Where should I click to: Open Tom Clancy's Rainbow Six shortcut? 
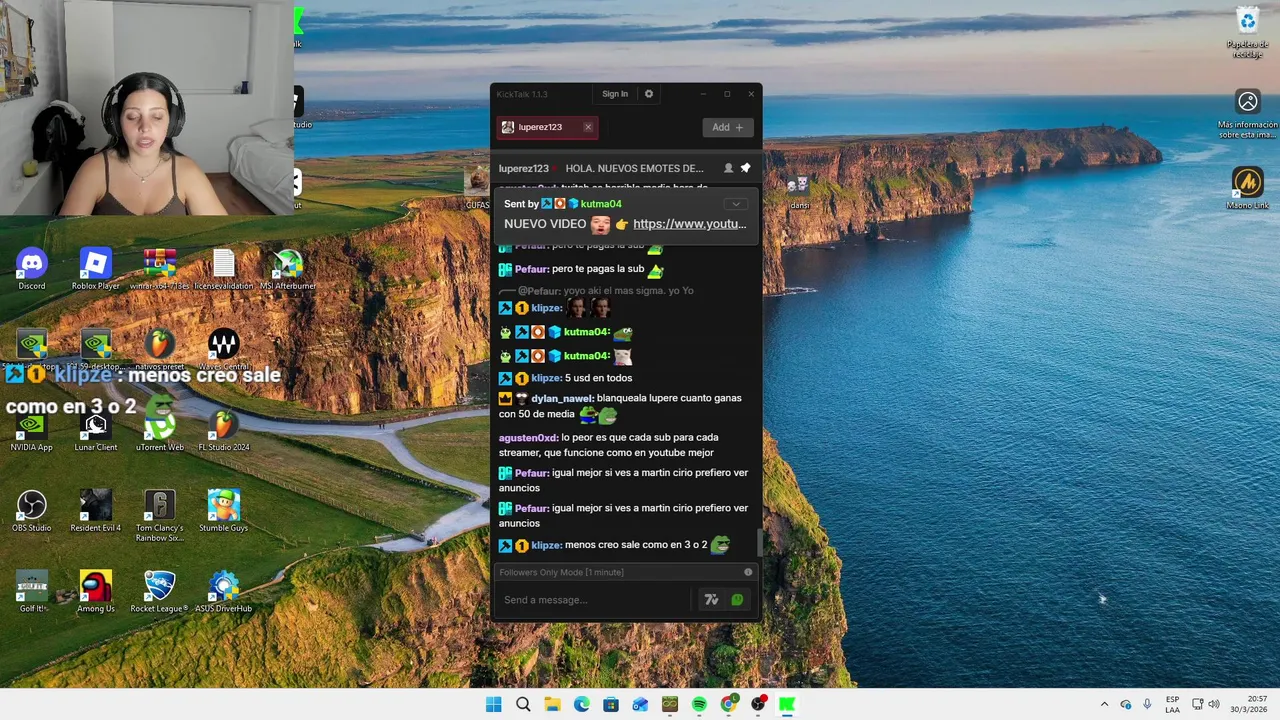(160, 515)
